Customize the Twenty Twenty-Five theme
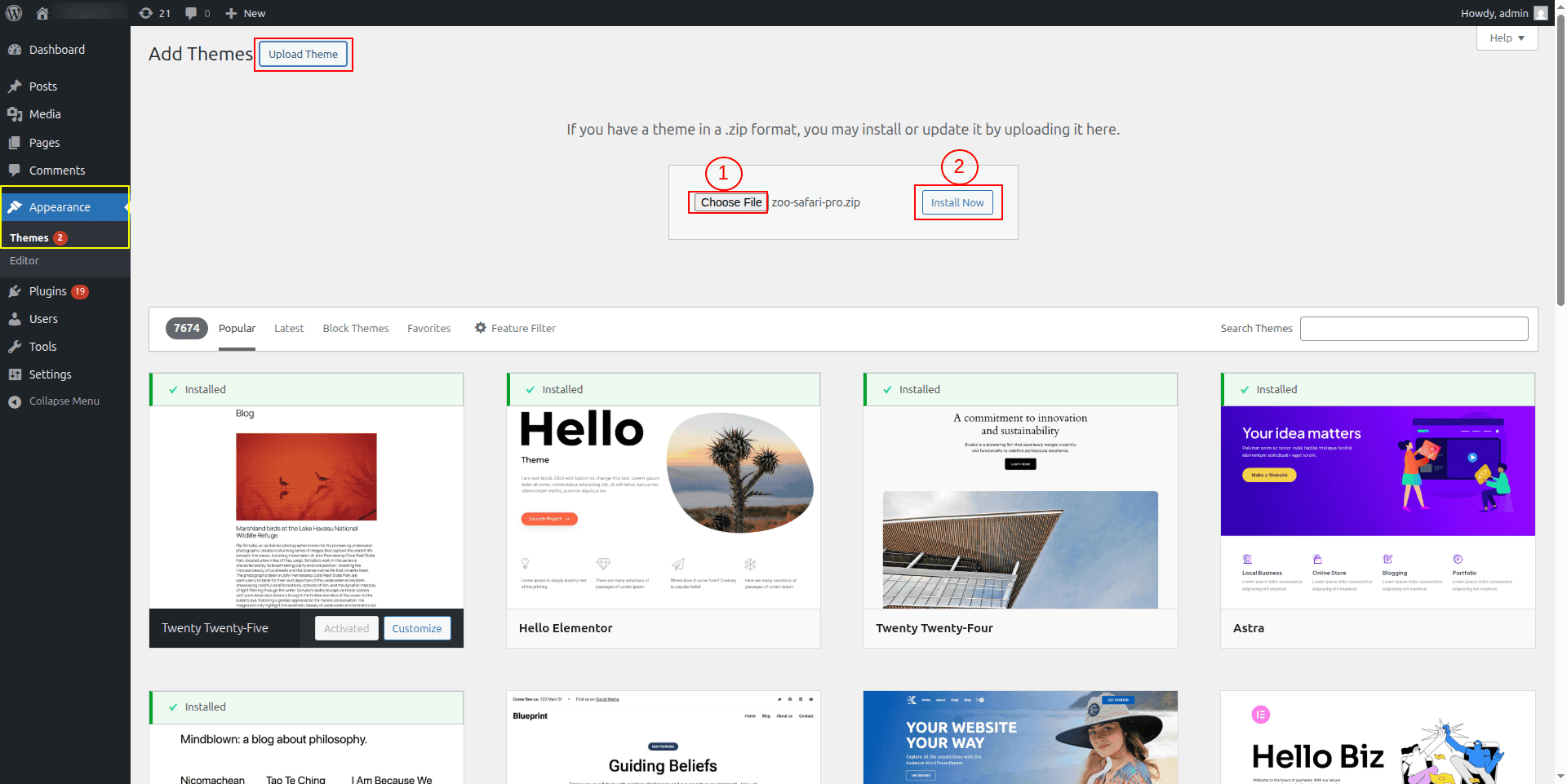This screenshot has width=1567, height=784. (416, 628)
